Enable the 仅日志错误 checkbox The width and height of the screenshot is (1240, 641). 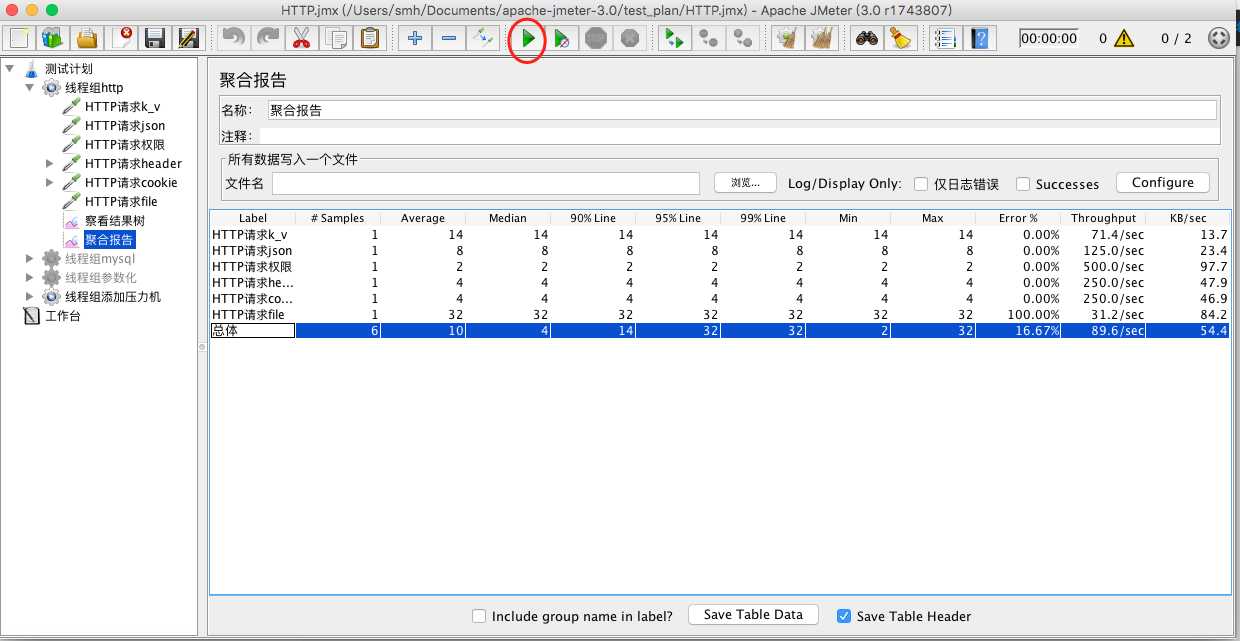(922, 184)
